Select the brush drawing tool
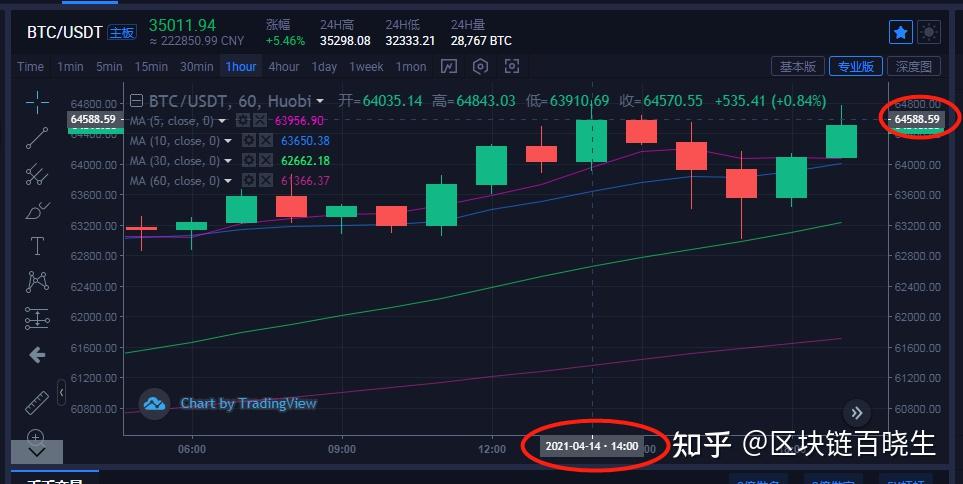963x484 pixels. pyautogui.click(x=37, y=211)
